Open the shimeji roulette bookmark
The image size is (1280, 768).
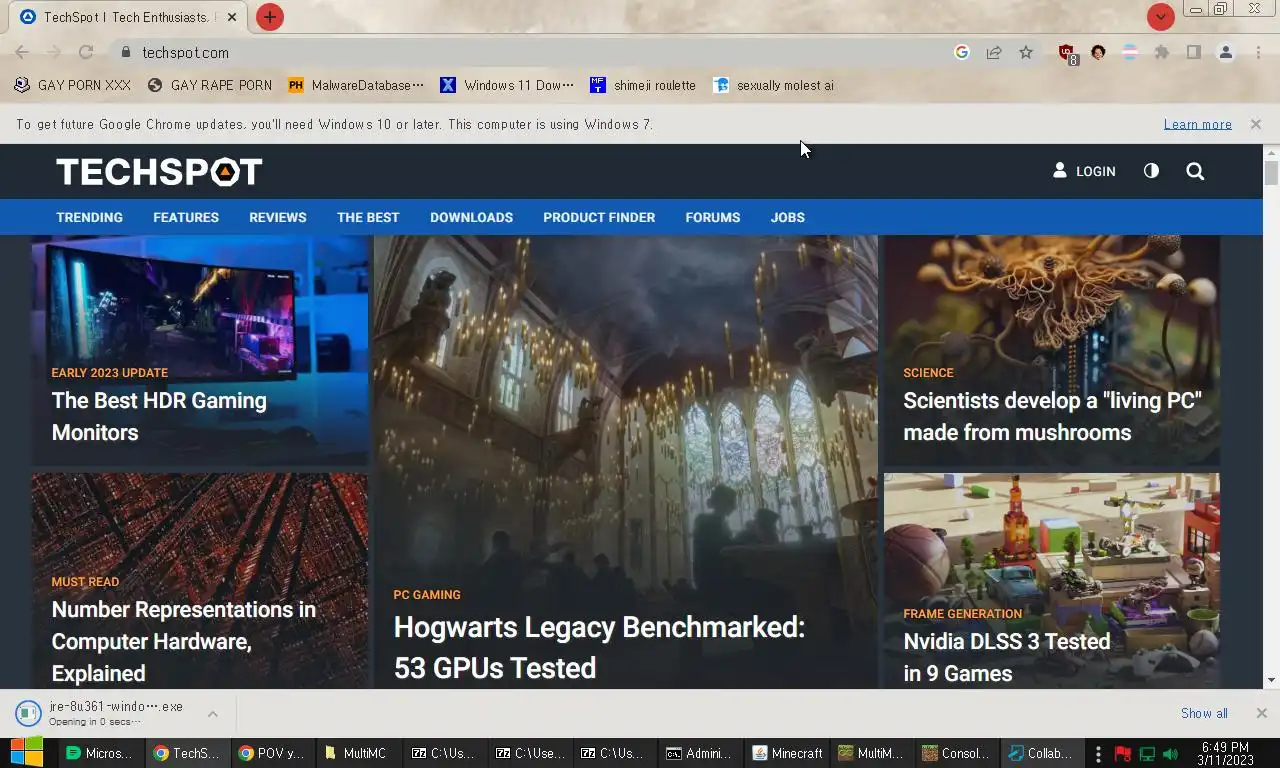(643, 85)
